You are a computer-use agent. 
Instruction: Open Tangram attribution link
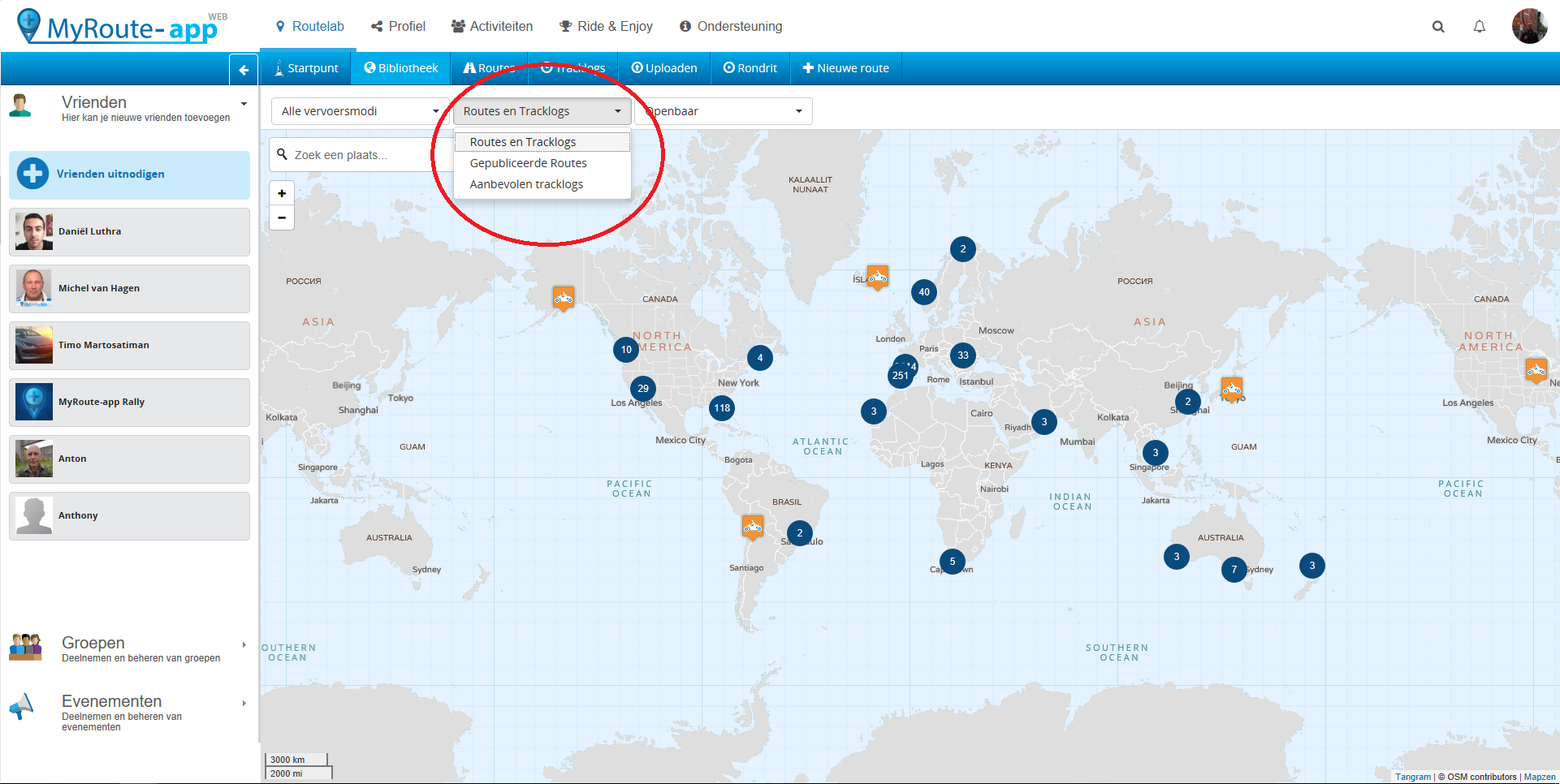[x=1413, y=777]
